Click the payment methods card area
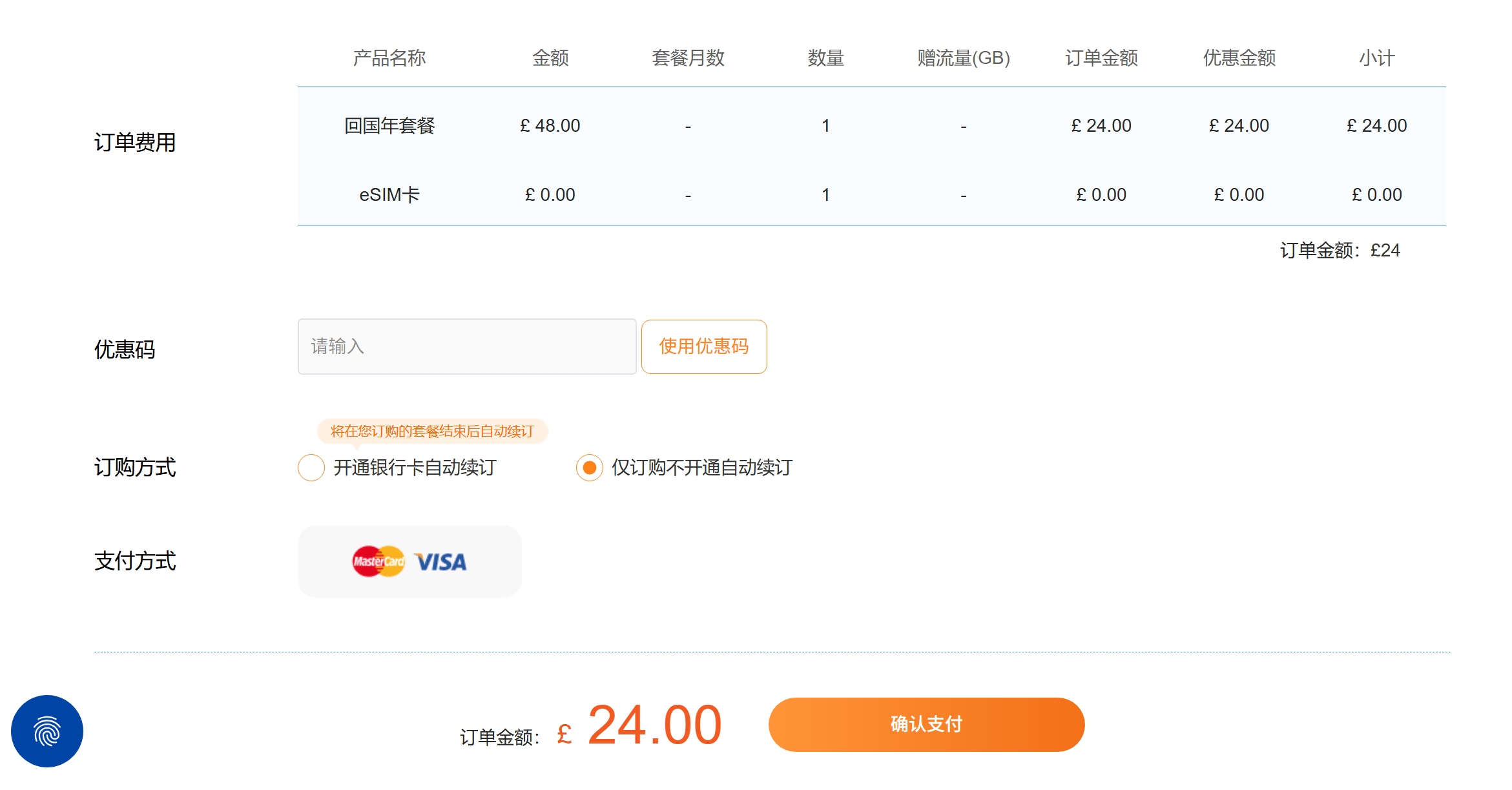Viewport: 1512px width, 790px height. click(x=411, y=561)
